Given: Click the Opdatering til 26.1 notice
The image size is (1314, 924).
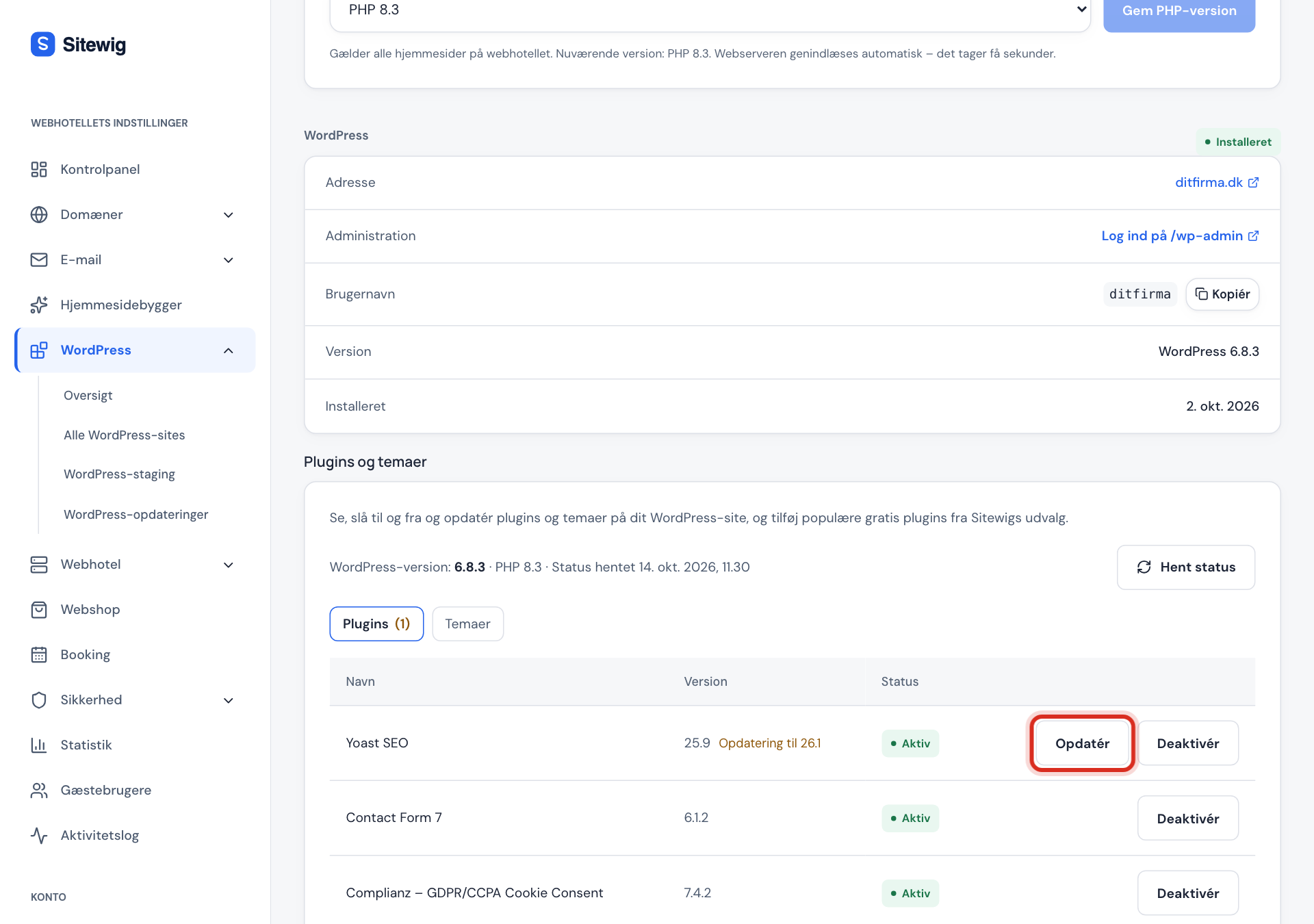Looking at the screenshot, I should 769,743.
